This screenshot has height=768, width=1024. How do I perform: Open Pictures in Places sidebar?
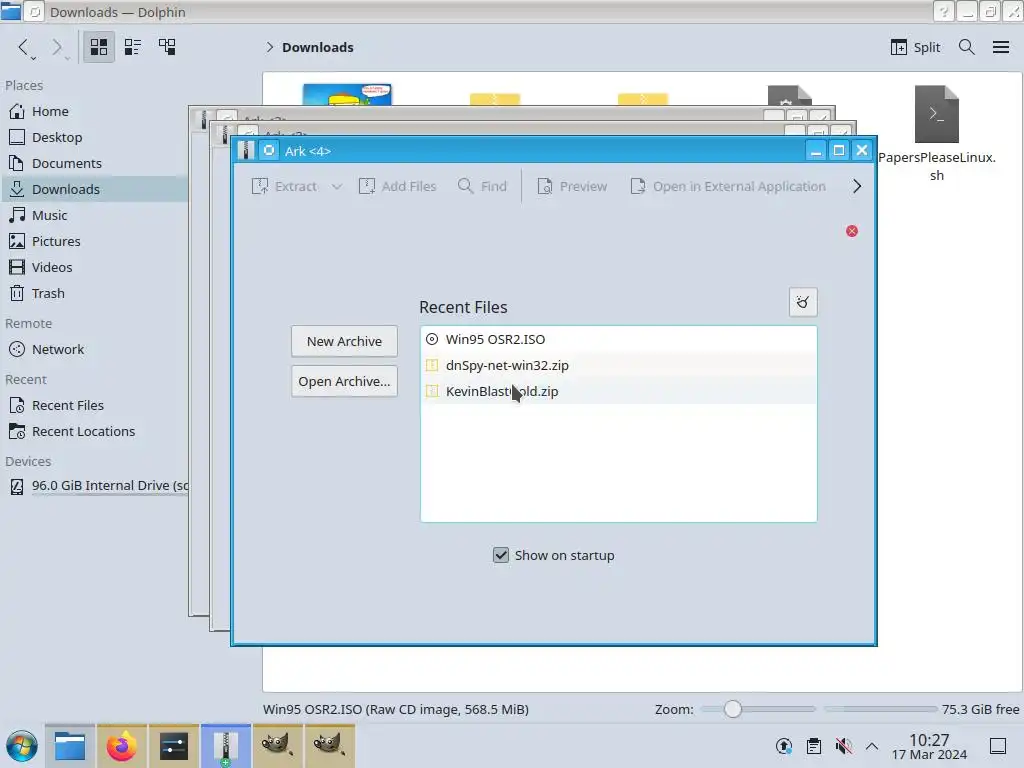94,242
